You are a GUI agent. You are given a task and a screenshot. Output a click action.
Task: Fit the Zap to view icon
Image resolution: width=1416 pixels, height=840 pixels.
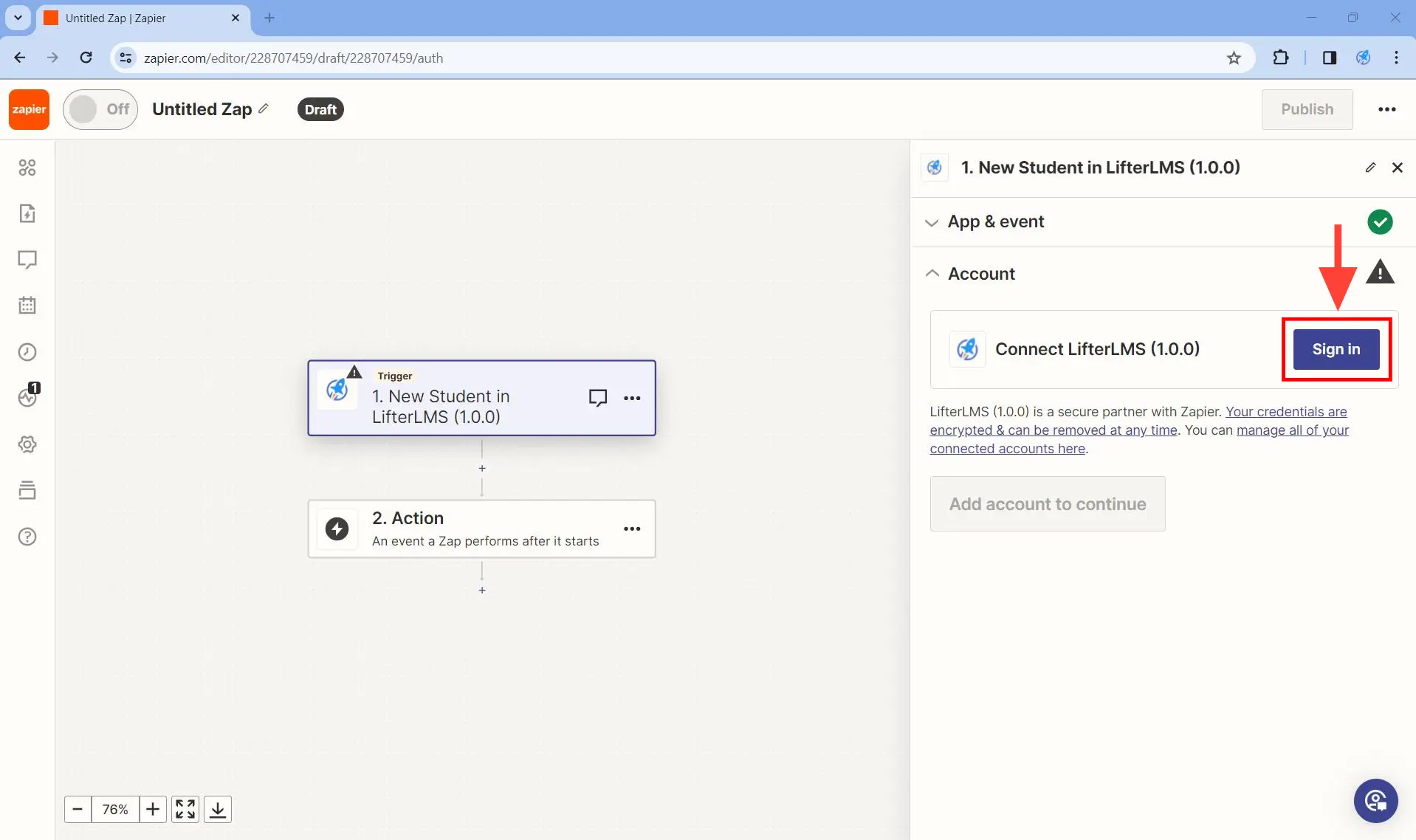coord(185,809)
